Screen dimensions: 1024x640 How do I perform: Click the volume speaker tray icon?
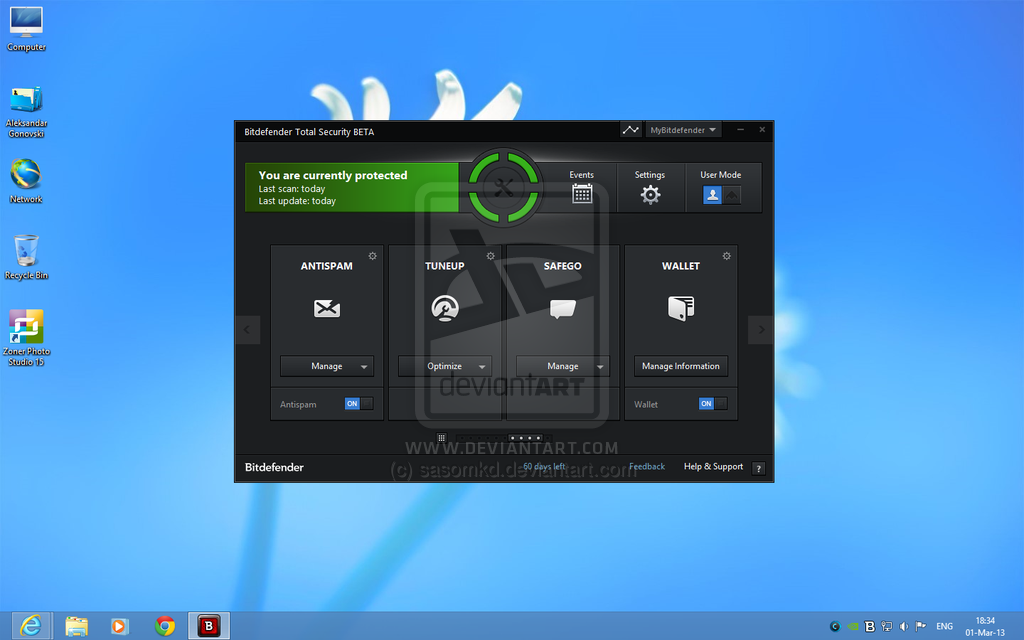[904, 626]
